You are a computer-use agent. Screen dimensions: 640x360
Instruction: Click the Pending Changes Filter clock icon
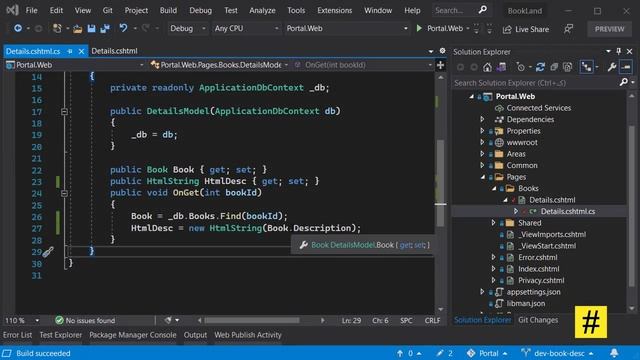pyautogui.click(x=520, y=67)
